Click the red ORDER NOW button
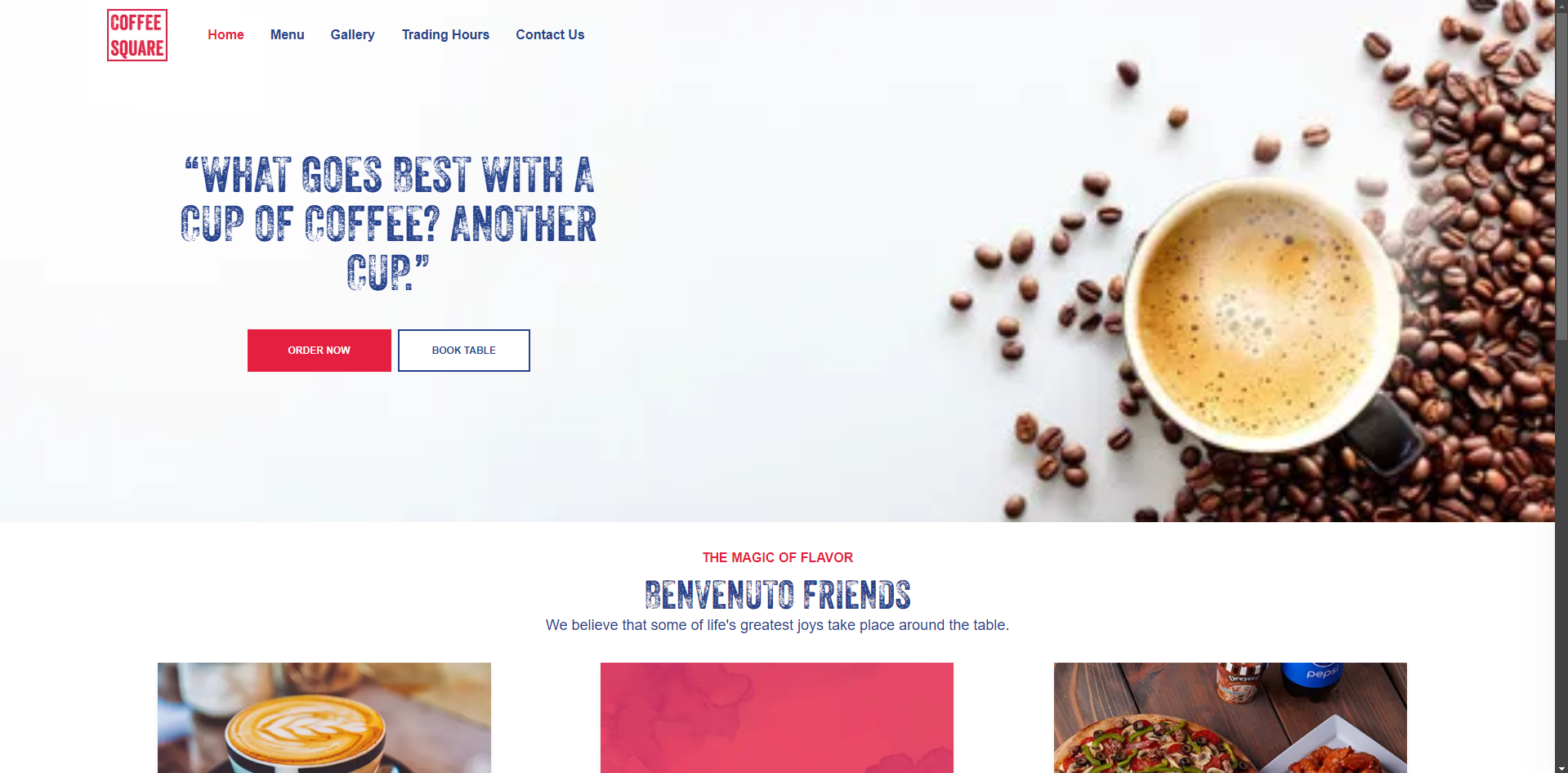The height and width of the screenshot is (773, 1568). point(319,351)
